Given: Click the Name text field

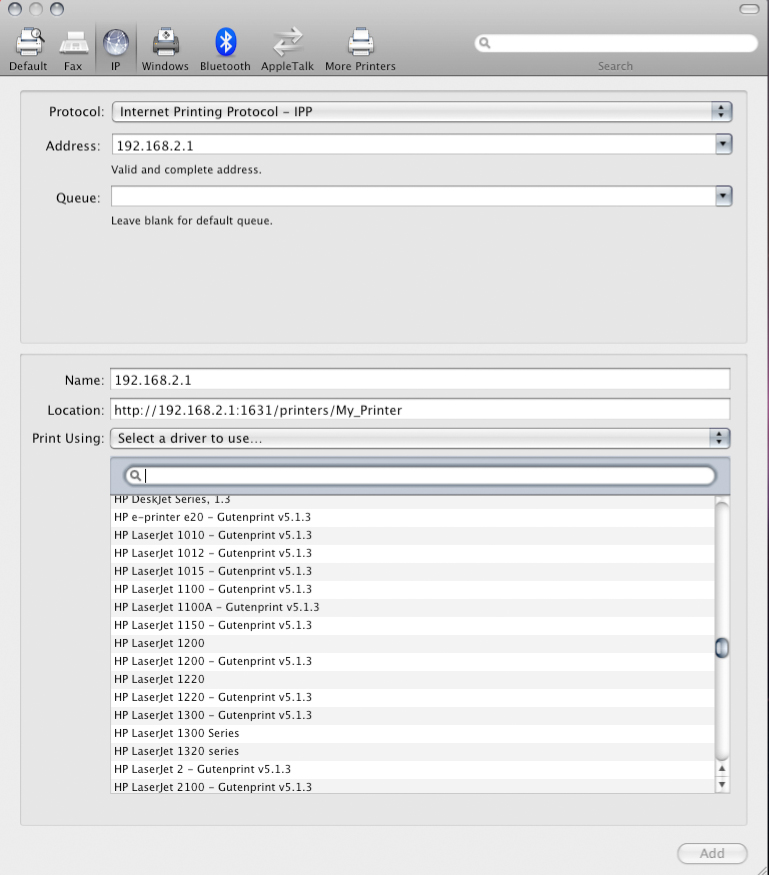Looking at the screenshot, I should tap(420, 380).
